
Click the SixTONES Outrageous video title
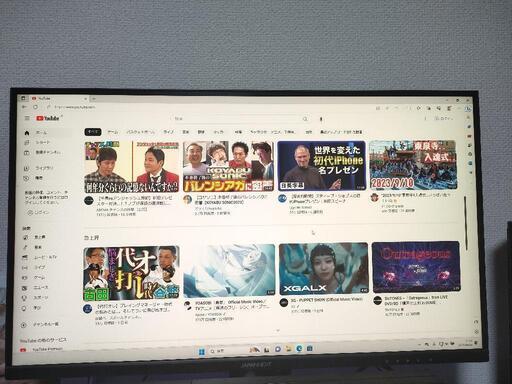tap(416, 300)
